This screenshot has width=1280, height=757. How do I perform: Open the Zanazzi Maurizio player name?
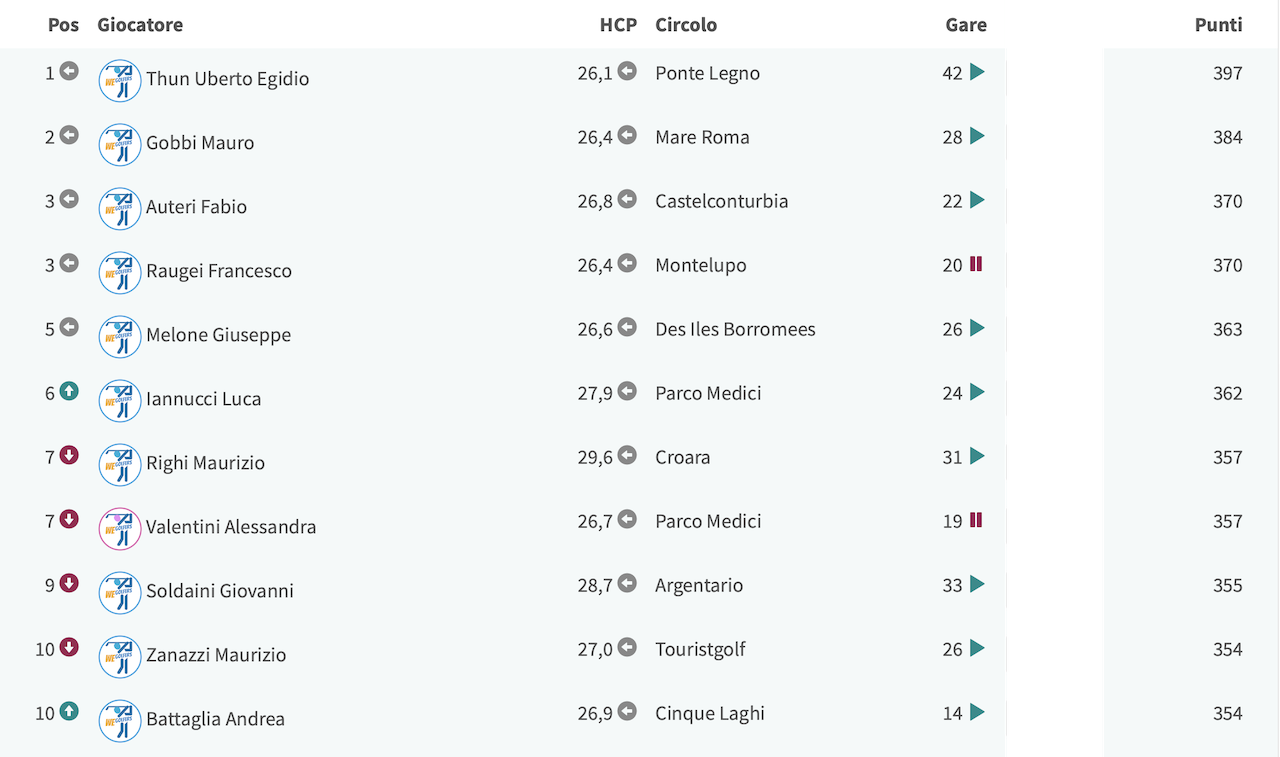pos(216,655)
